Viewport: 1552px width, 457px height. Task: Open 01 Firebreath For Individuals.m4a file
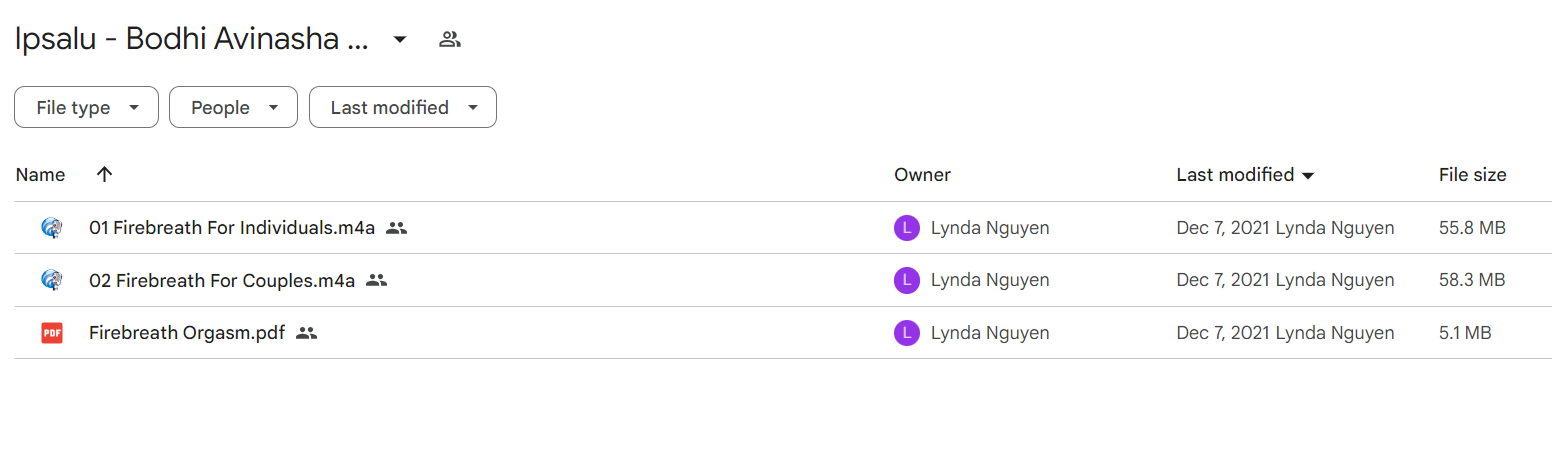pyautogui.click(x=232, y=228)
